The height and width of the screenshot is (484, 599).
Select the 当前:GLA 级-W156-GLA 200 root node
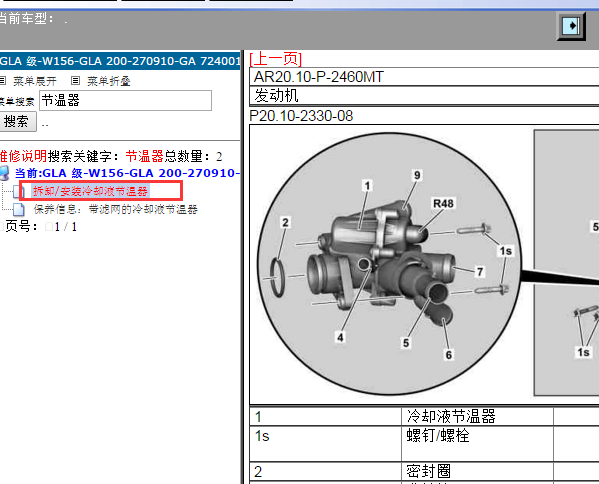127,173
